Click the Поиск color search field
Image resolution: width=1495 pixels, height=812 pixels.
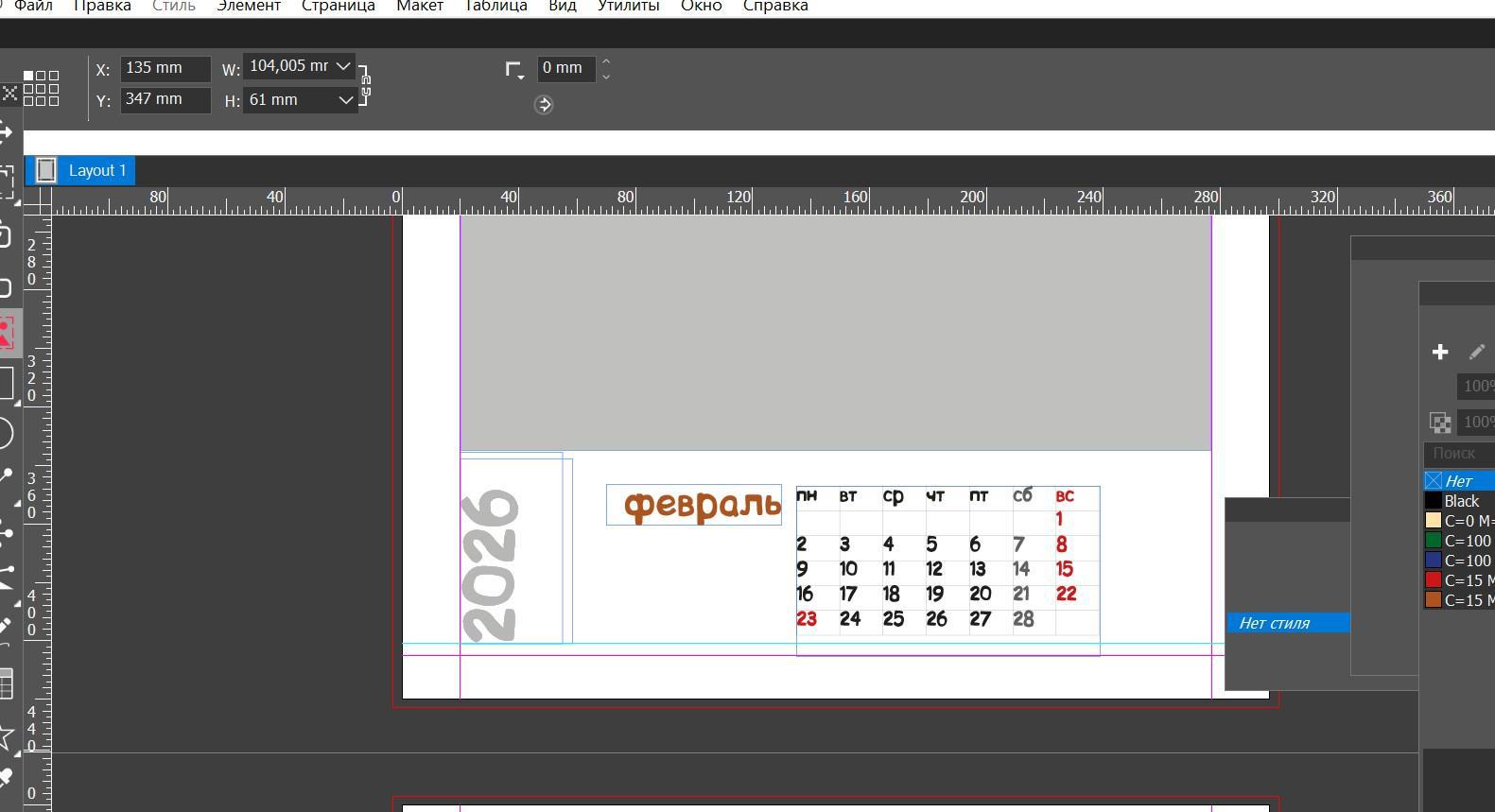(x=1457, y=454)
